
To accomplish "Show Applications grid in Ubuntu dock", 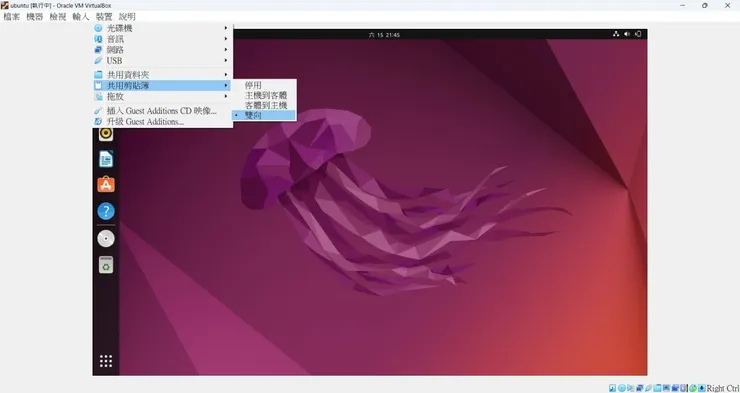I will point(106,361).
